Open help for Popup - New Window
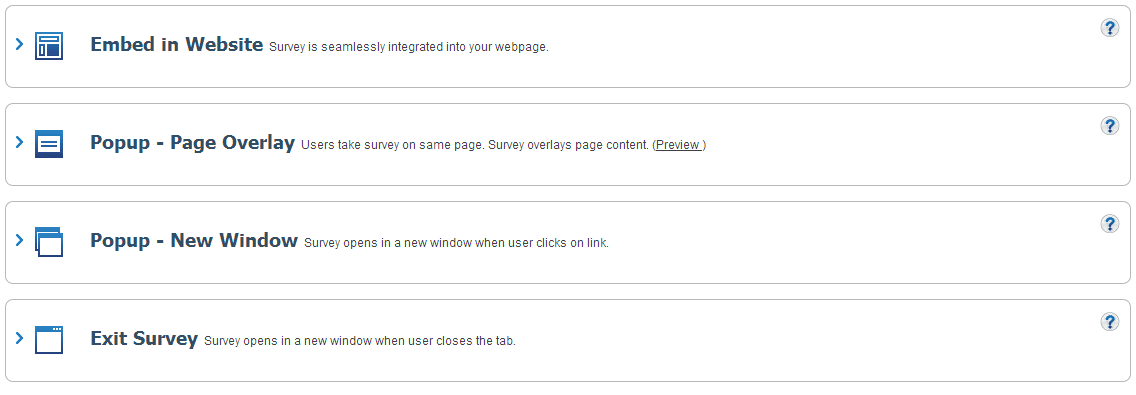This screenshot has width=1136, height=395. [1109, 223]
